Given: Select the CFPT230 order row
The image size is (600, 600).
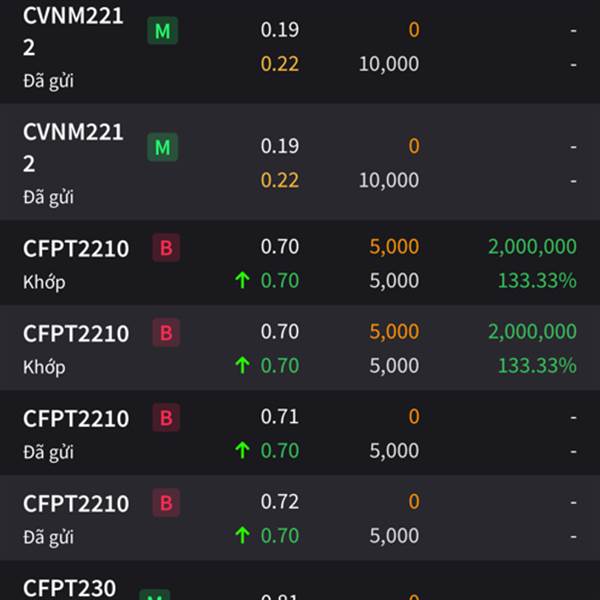Looking at the screenshot, I should [x=300, y=580].
